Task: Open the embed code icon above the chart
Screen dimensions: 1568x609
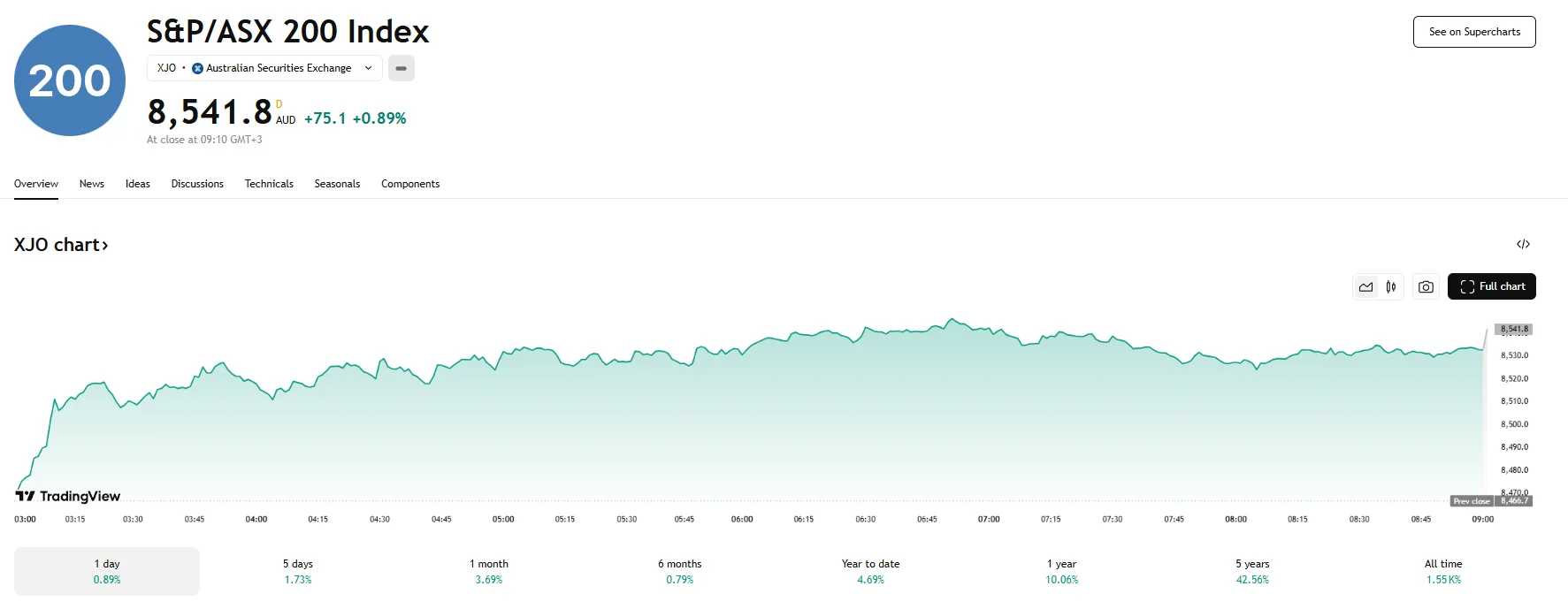Action: tap(1523, 244)
